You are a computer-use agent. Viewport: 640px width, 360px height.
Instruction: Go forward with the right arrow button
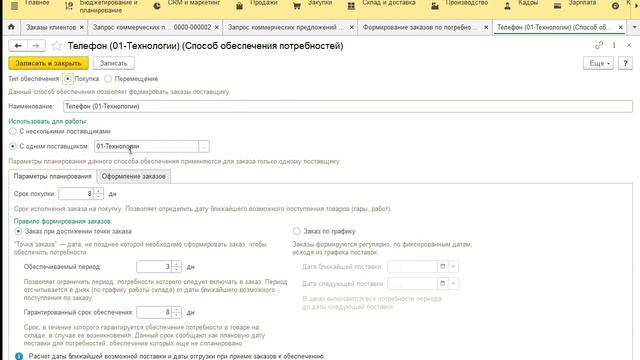coord(36,46)
